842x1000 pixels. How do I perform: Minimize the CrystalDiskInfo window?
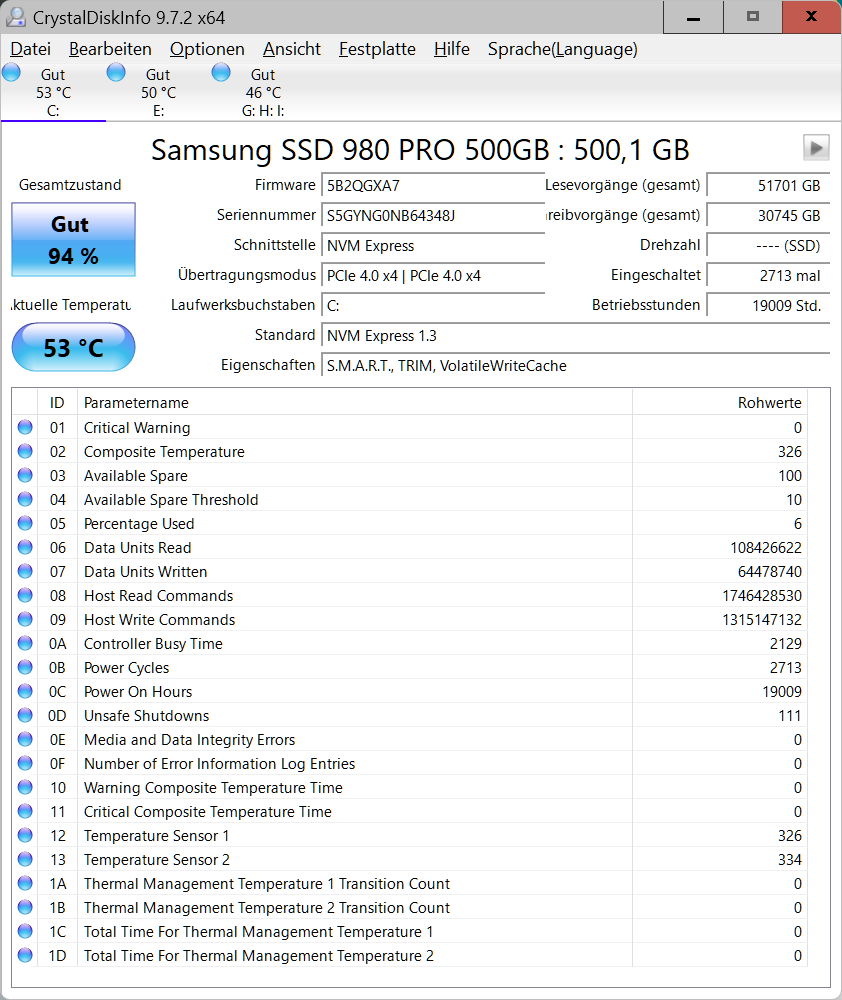tap(693, 17)
